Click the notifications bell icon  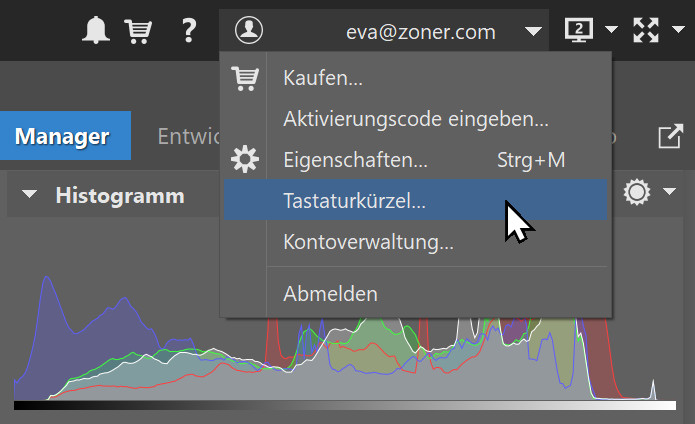[x=96, y=31]
